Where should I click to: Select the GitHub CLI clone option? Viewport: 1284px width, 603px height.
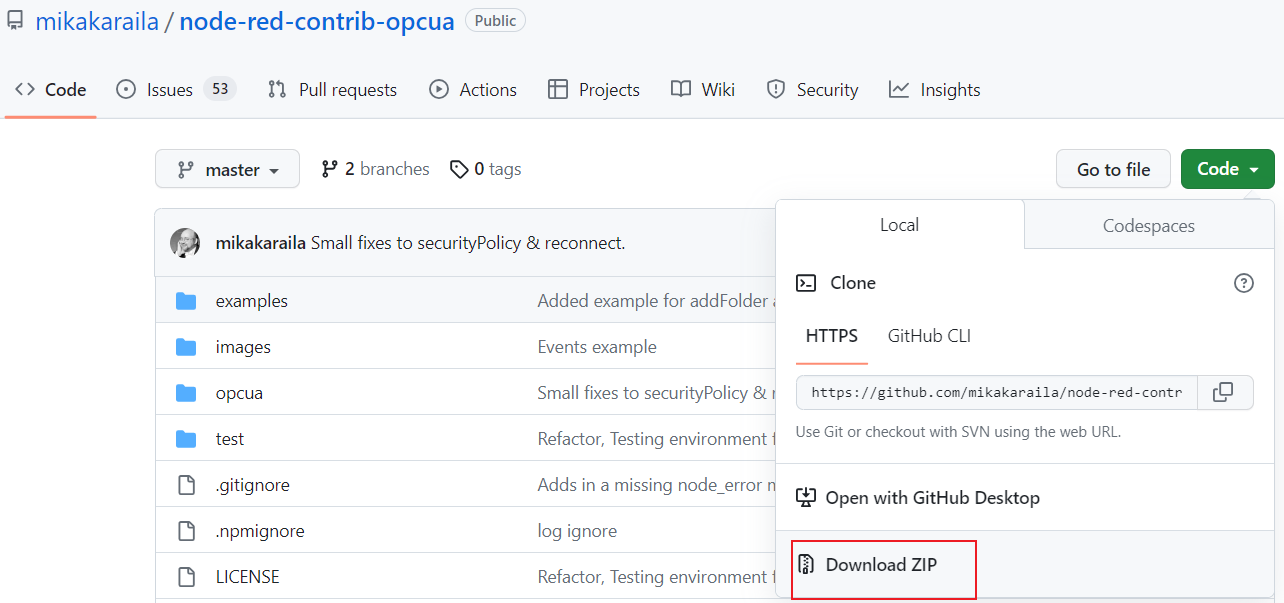click(x=929, y=336)
